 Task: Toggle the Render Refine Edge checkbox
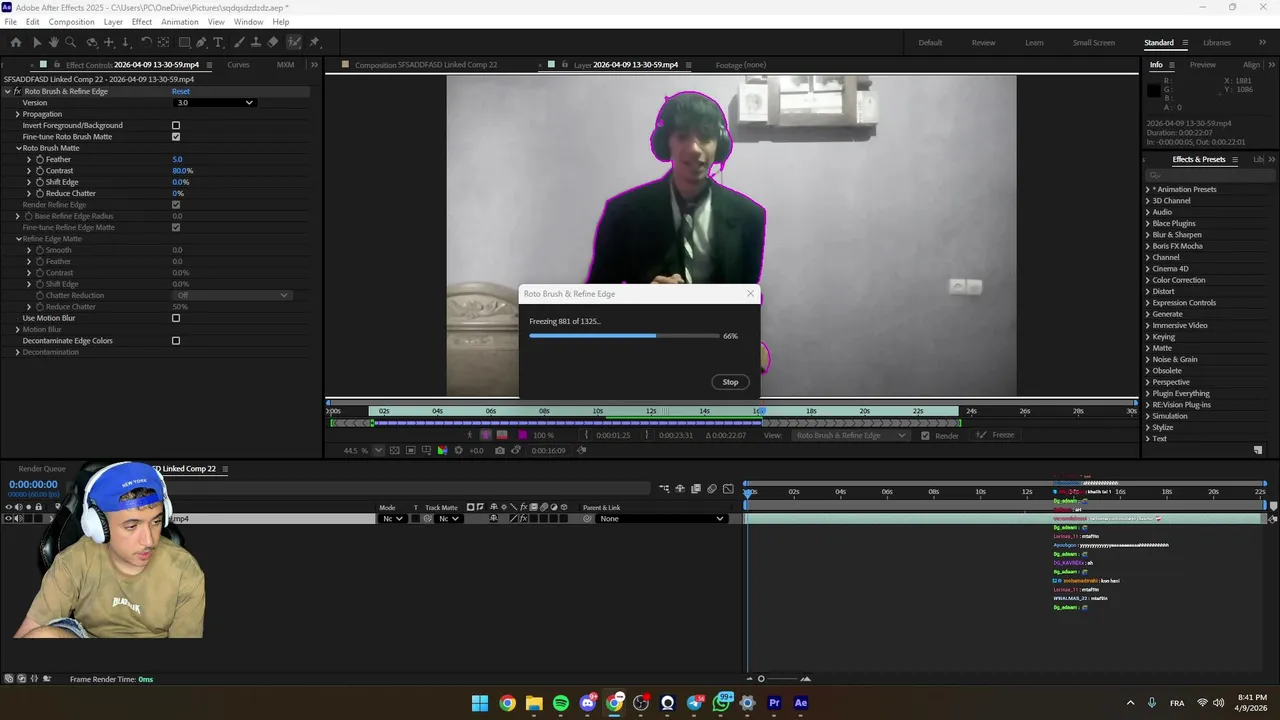pos(176,205)
